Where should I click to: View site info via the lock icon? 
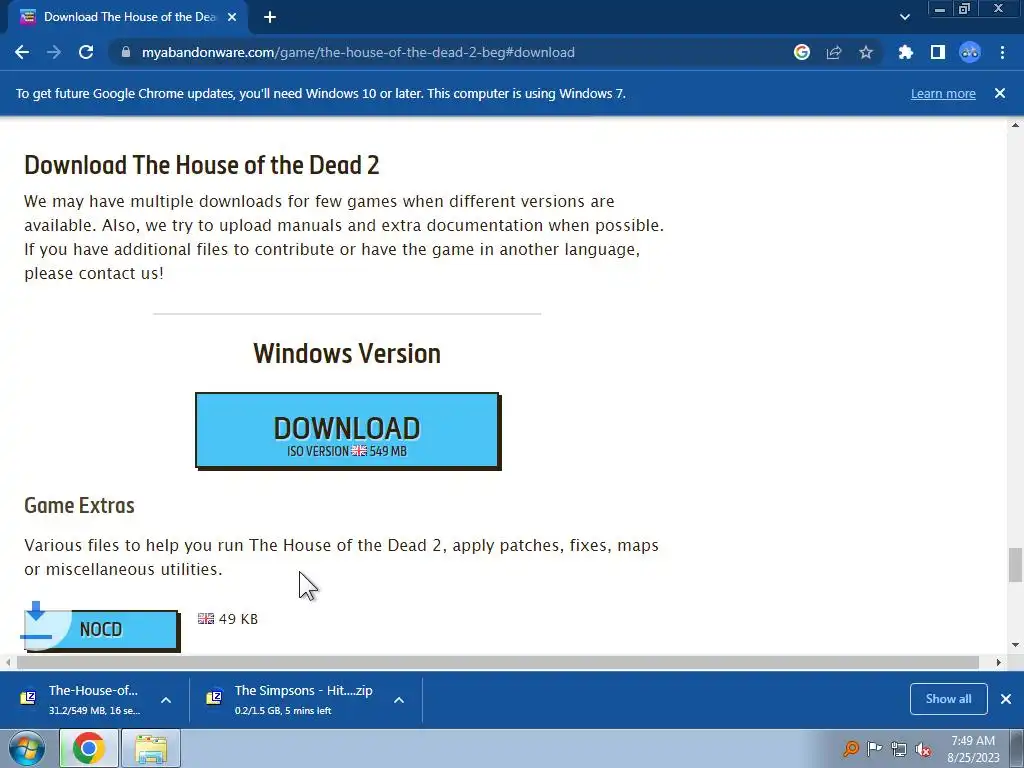click(x=126, y=52)
